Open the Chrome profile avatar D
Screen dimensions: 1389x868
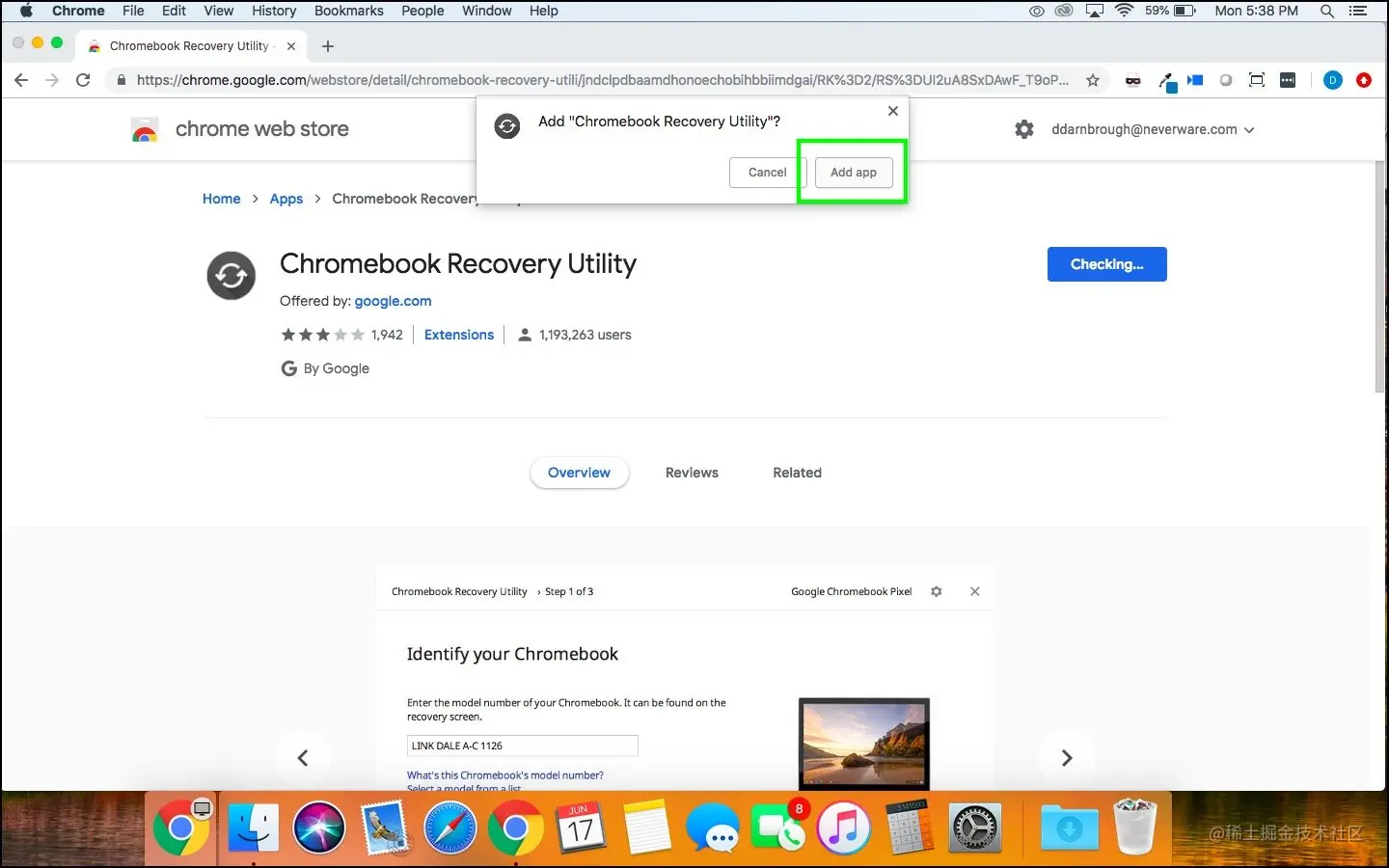click(1333, 80)
